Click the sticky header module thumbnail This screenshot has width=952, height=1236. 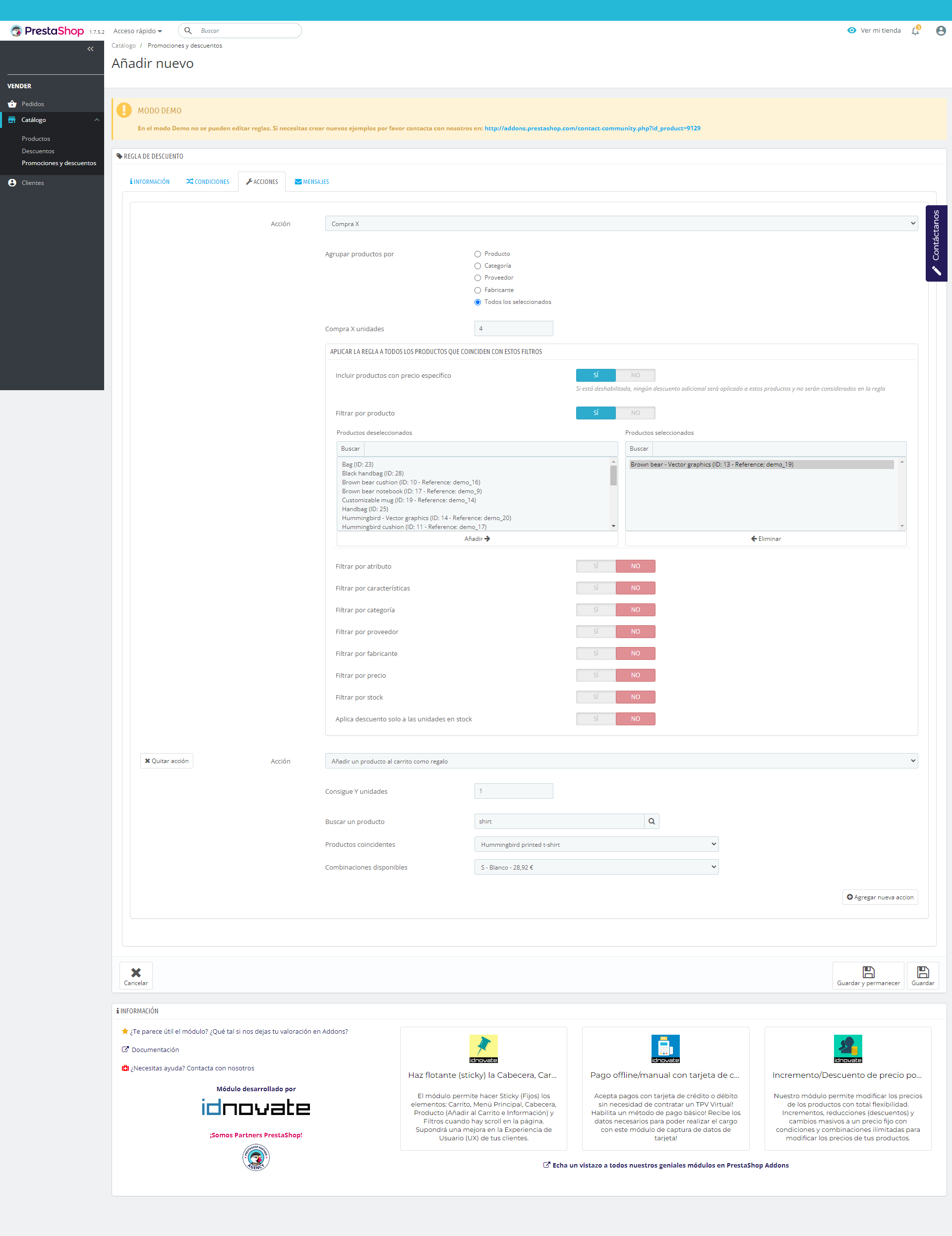click(x=483, y=1048)
